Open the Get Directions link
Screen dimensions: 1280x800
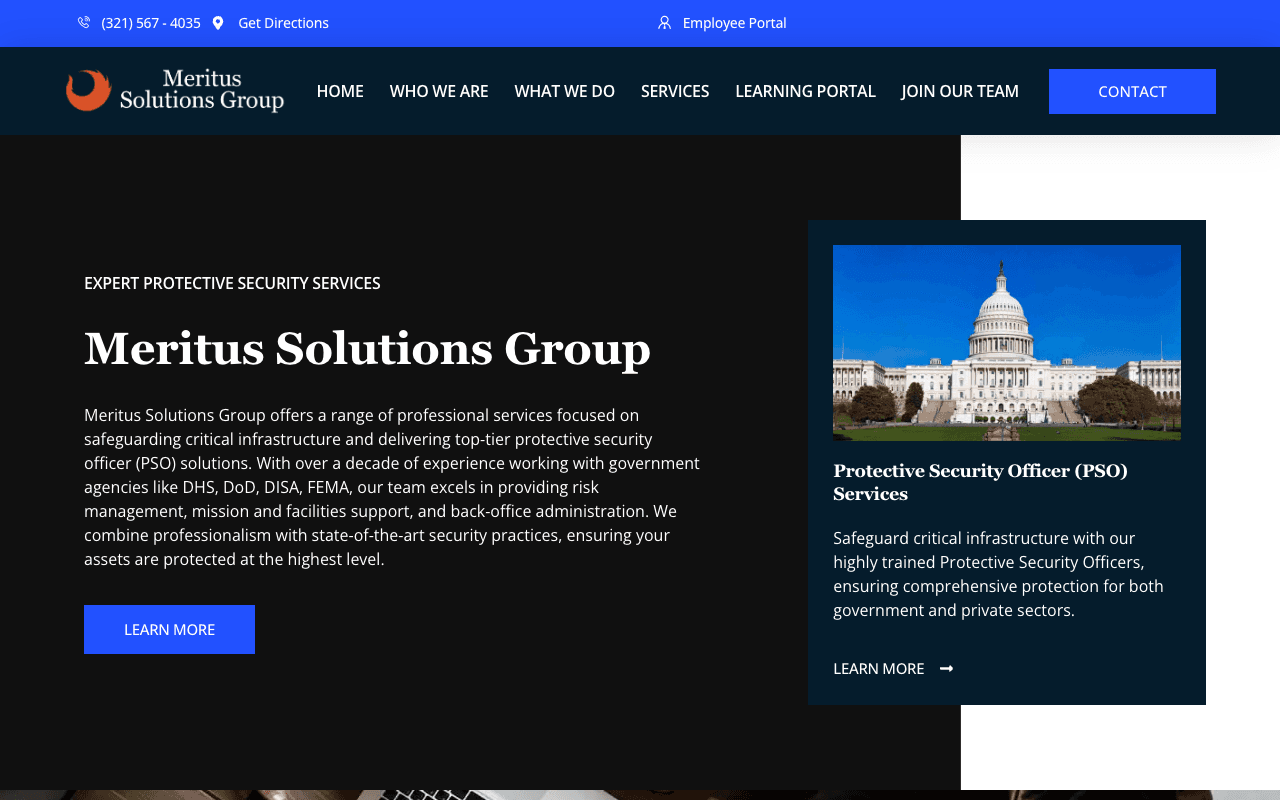coord(283,22)
